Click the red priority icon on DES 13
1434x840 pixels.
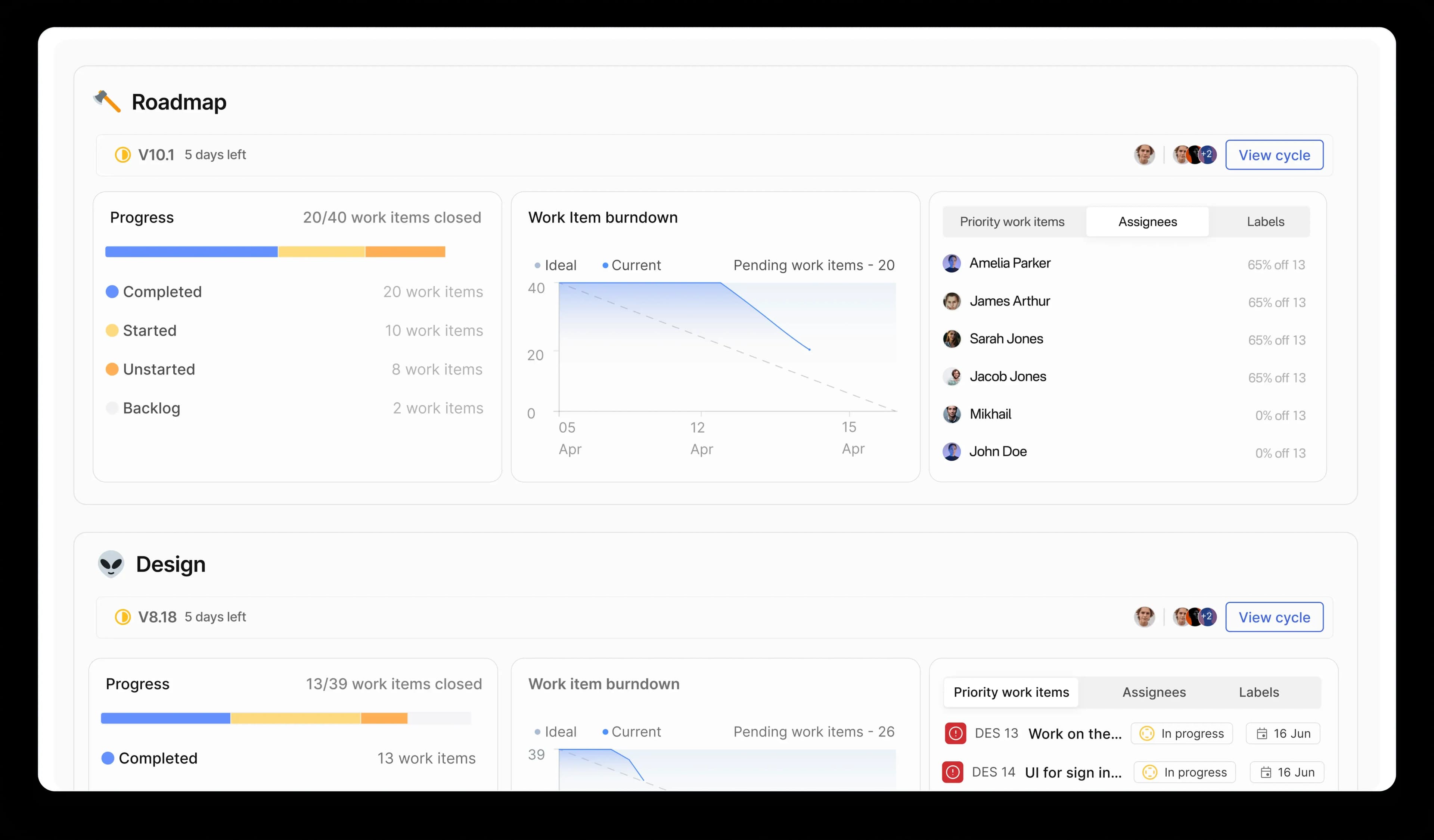point(955,733)
